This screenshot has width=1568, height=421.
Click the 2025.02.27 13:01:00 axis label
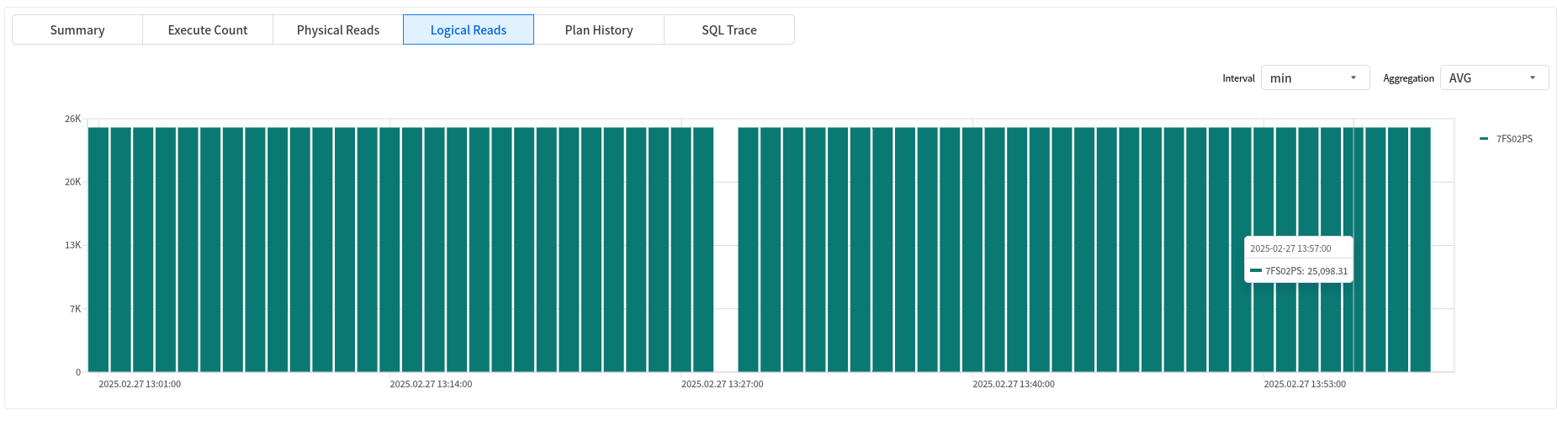[140, 384]
